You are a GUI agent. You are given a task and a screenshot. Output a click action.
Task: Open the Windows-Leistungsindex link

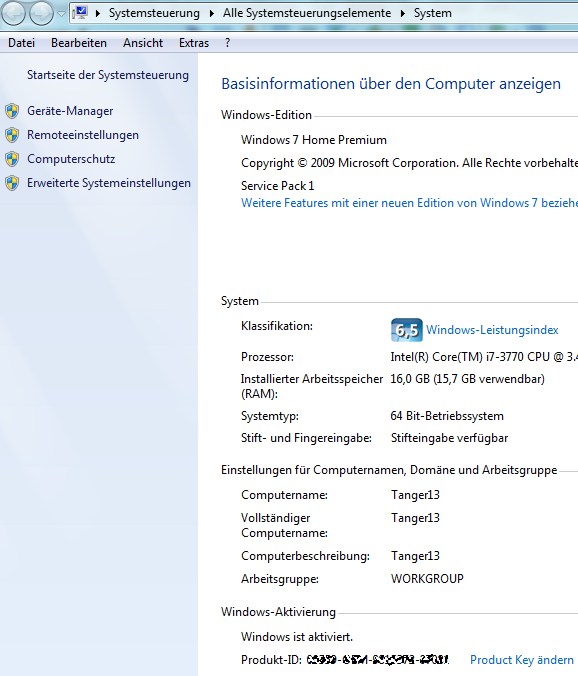click(x=492, y=330)
